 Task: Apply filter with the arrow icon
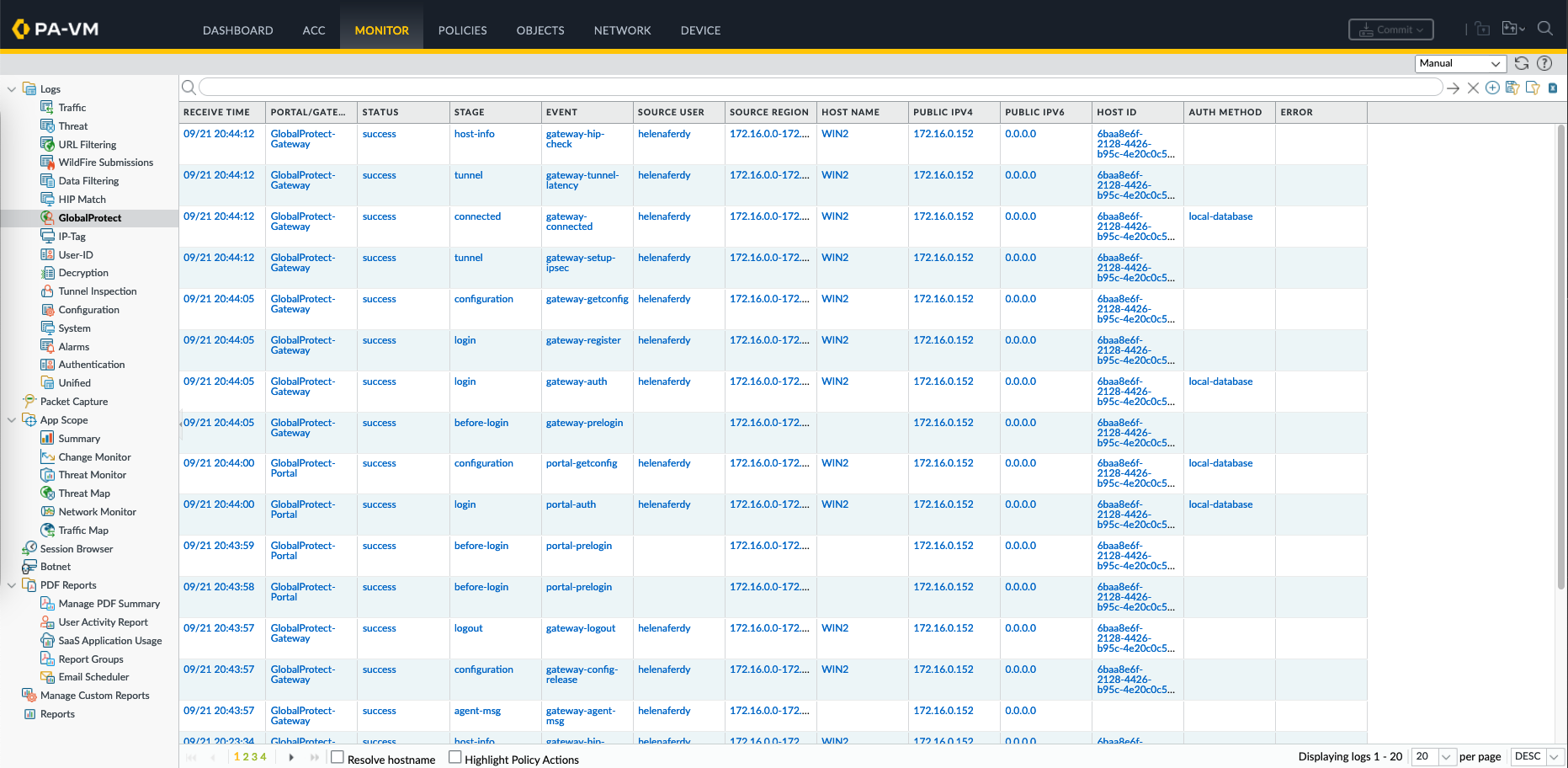[1454, 88]
